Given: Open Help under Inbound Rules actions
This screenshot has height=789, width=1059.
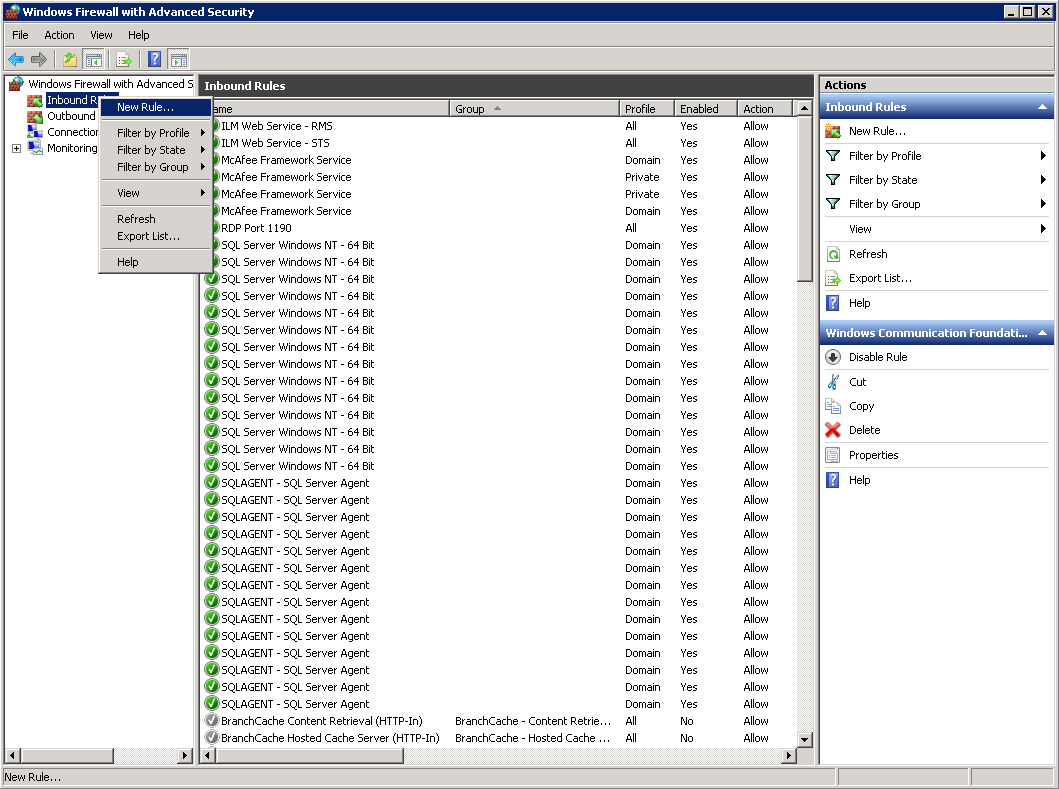Looking at the screenshot, I should [x=859, y=303].
